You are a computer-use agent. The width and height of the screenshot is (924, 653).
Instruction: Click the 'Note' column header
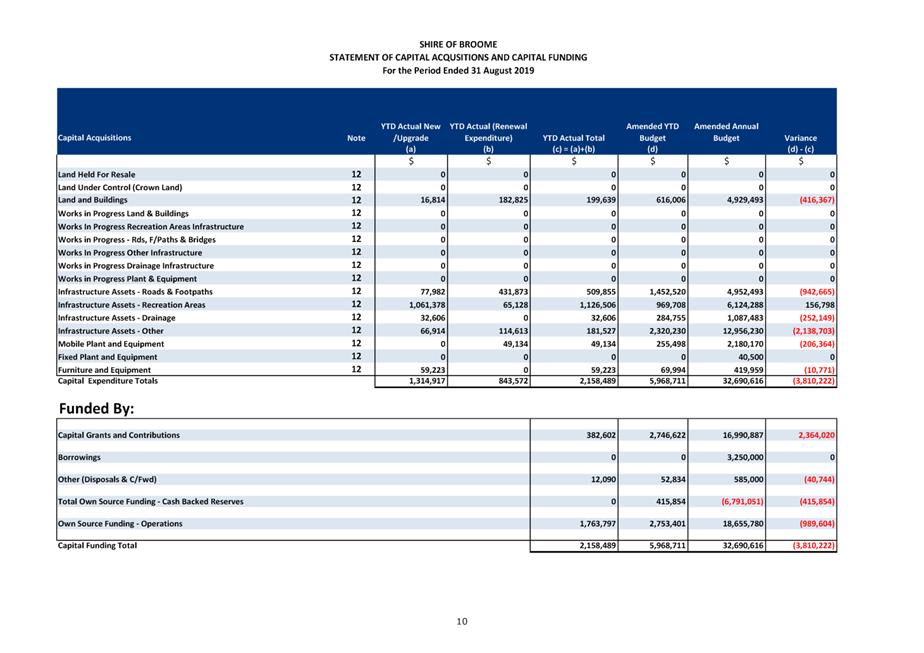coord(356,138)
